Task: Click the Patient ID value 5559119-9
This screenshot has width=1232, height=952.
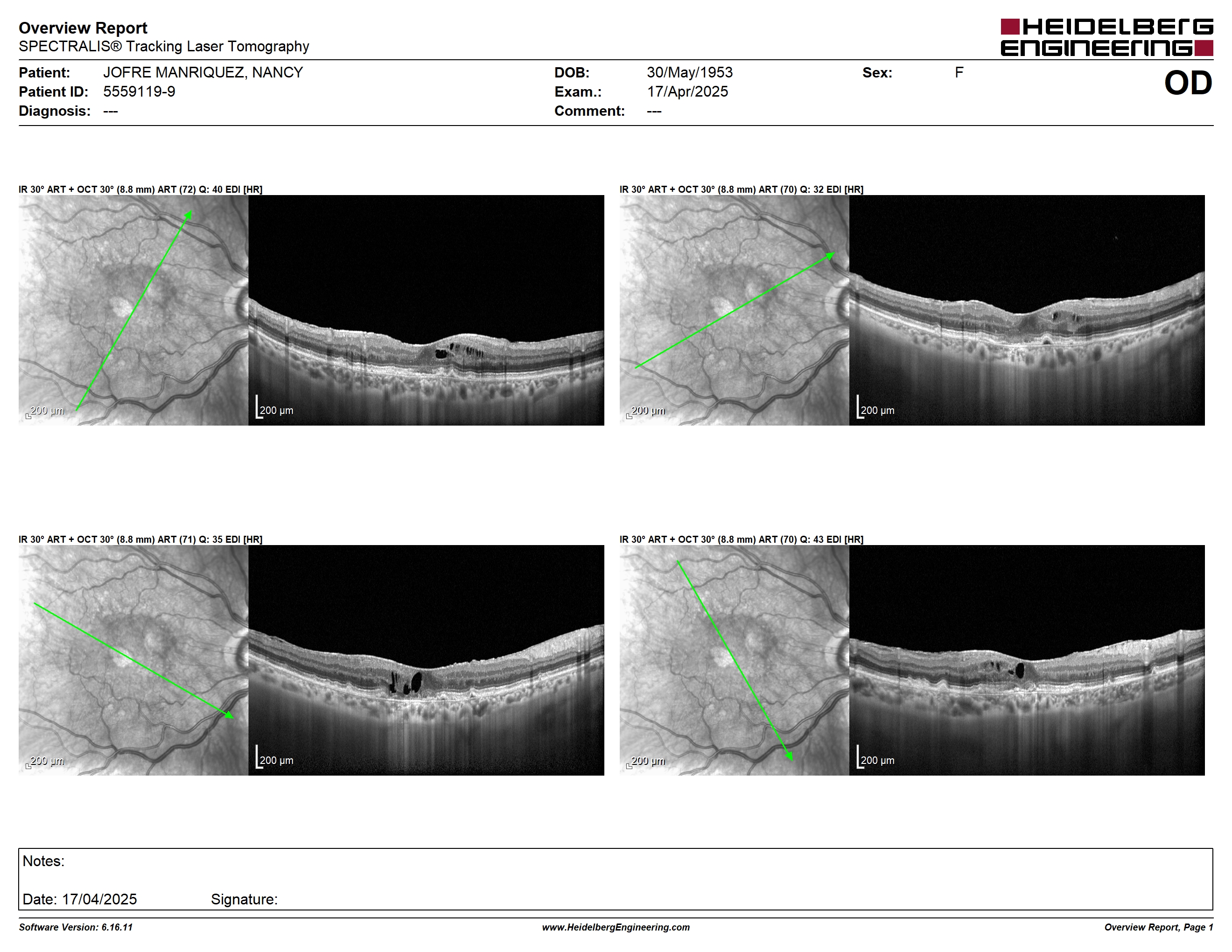Action: coord(139,91)
